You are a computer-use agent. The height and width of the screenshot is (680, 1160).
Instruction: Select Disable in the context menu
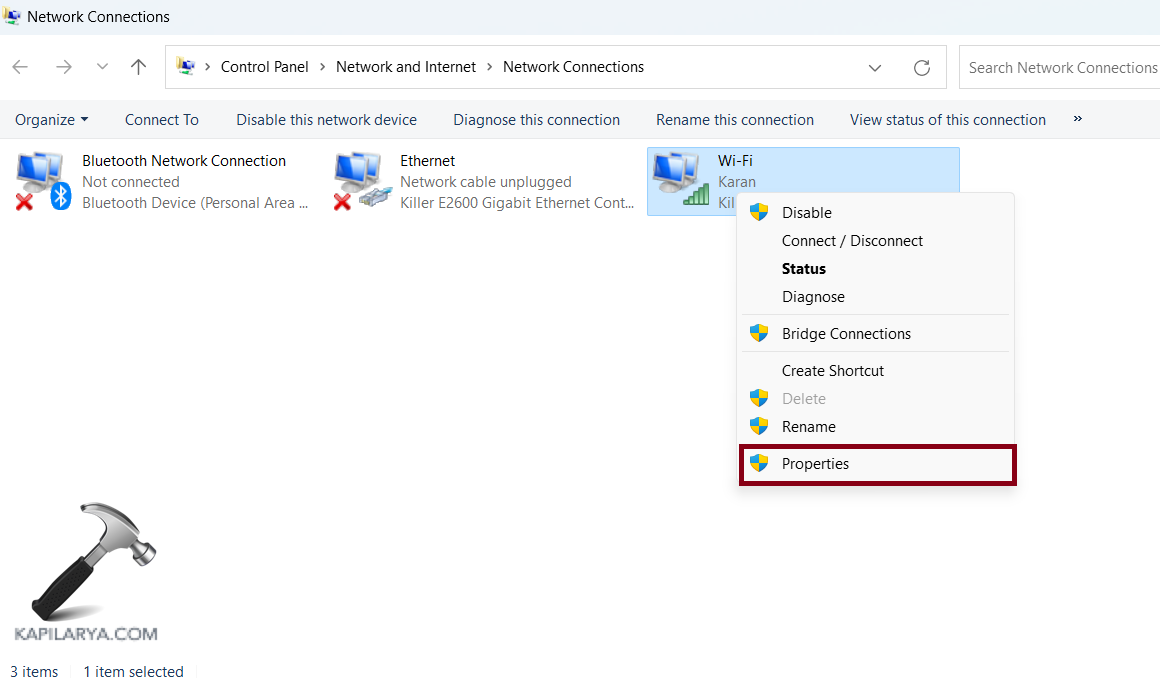click(x=806, y=213)
